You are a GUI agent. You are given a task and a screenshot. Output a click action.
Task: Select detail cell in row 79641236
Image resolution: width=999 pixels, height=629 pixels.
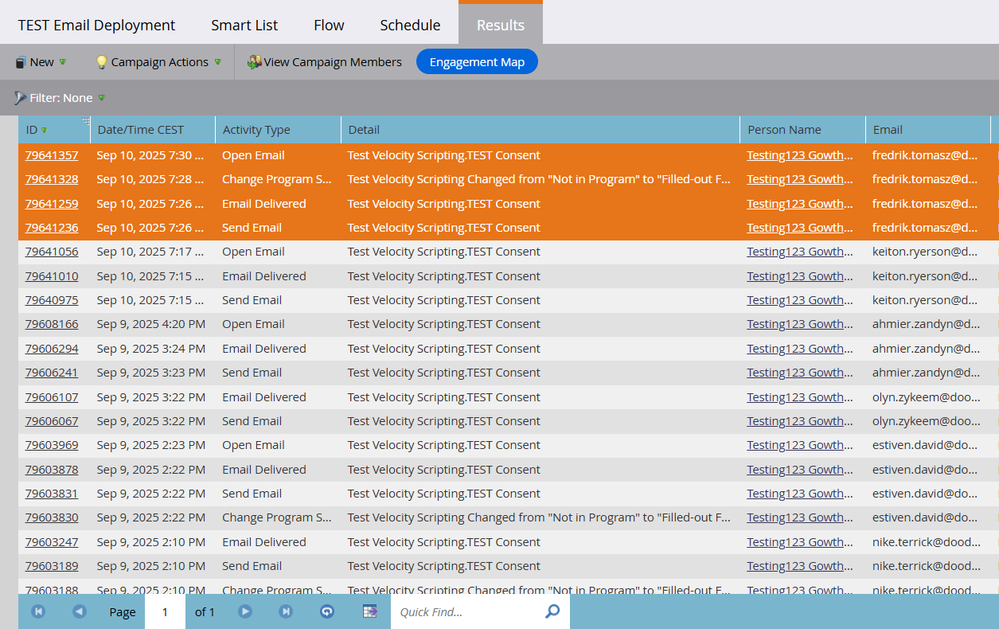[443, 228]
